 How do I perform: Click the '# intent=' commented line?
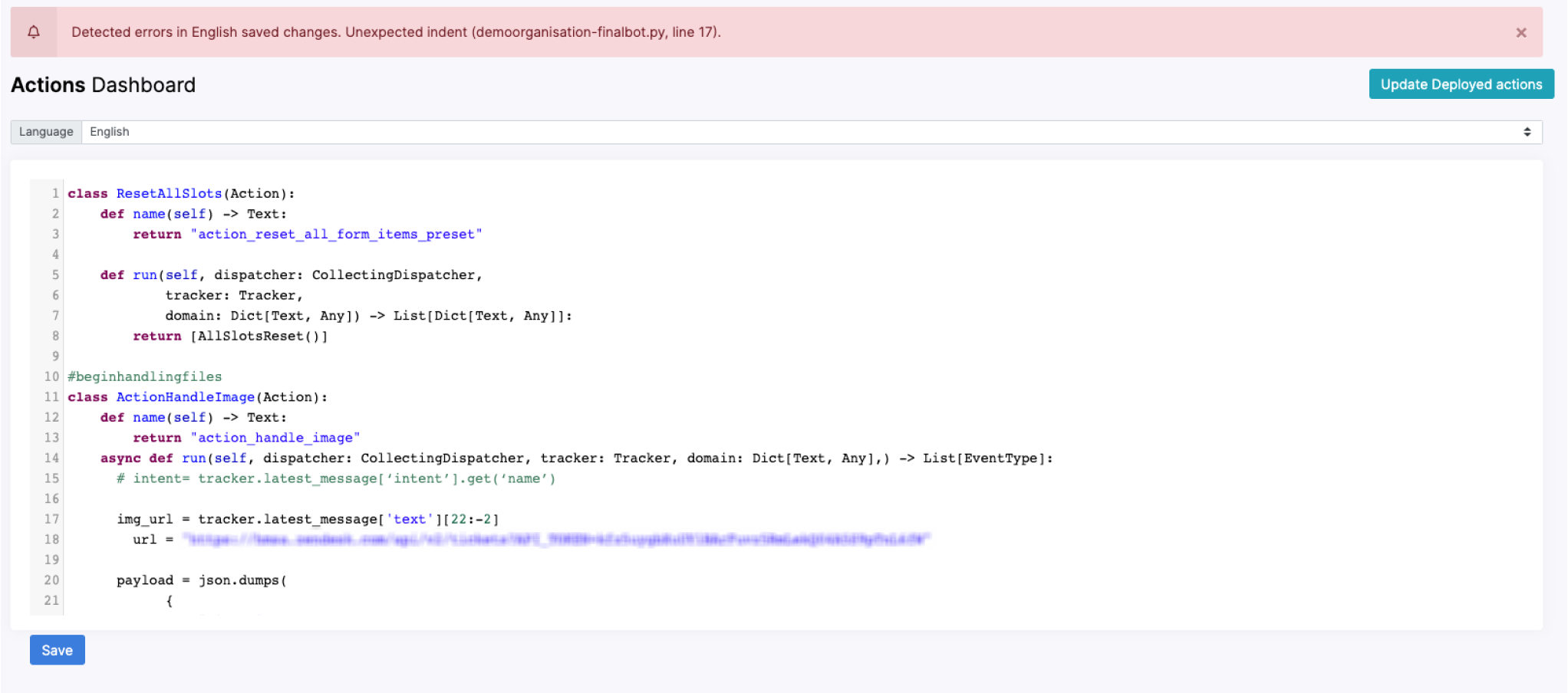click(336, 478)
